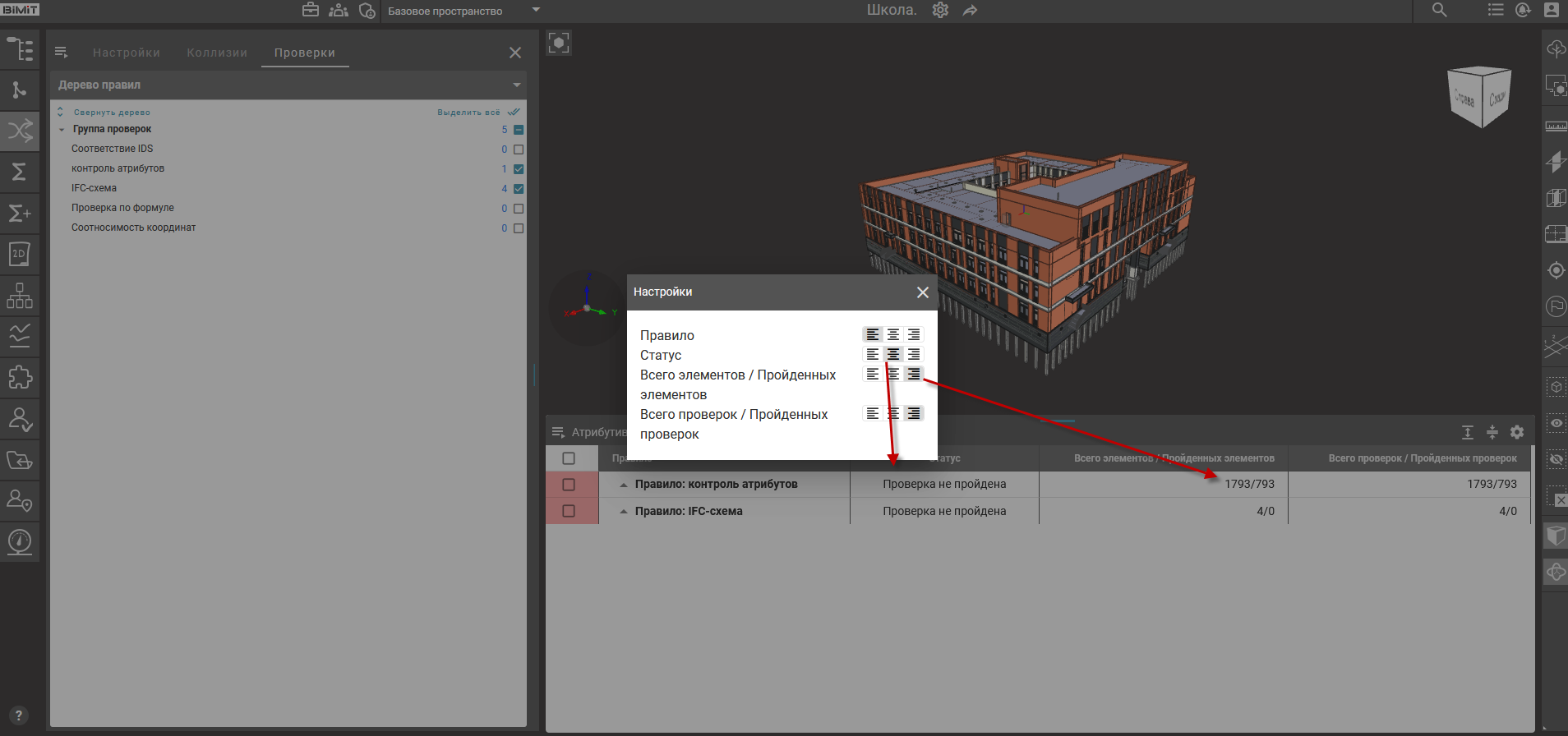Screen dimensions: 1568x736
Task: Open the branching node tool in sidebar
Action: (20, 90)
